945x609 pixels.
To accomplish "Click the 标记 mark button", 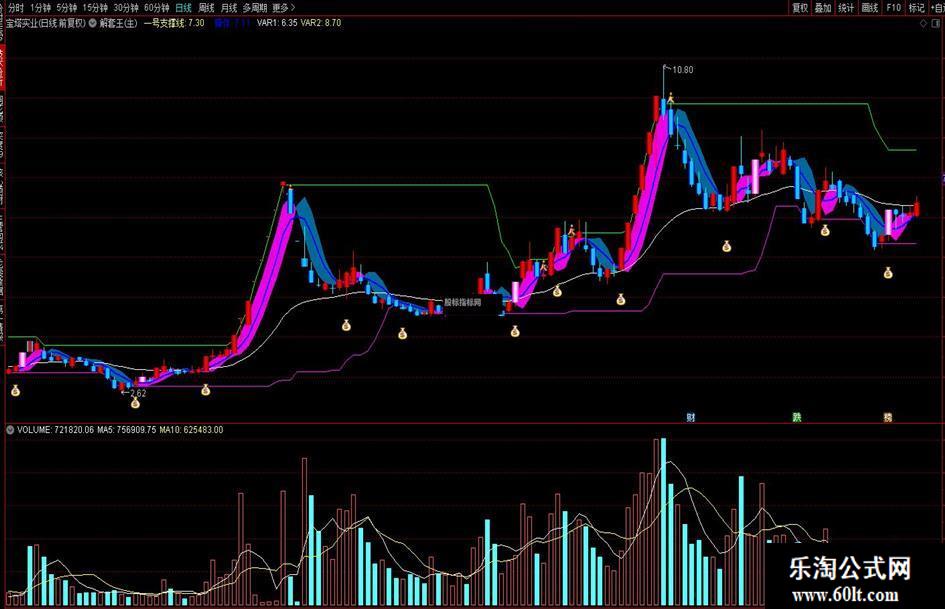I will point(916,8).
